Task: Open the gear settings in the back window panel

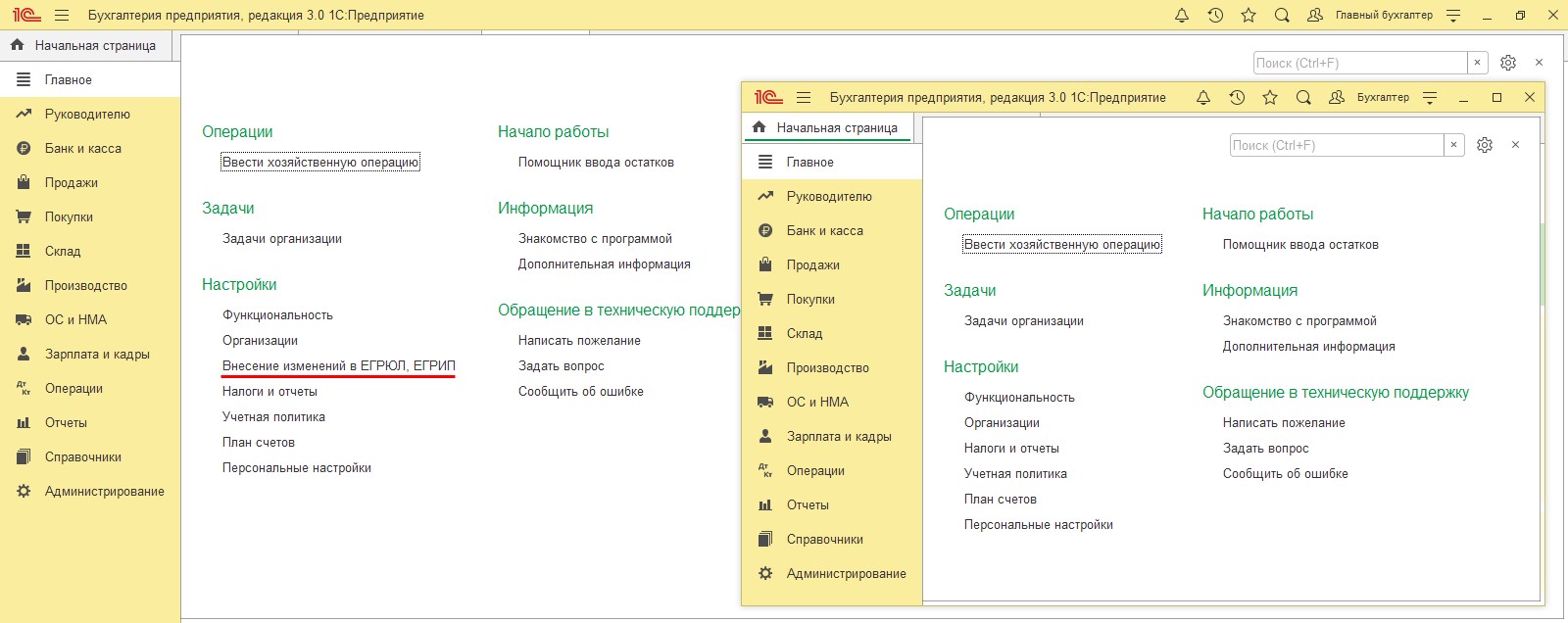Action: point(1508,62)
